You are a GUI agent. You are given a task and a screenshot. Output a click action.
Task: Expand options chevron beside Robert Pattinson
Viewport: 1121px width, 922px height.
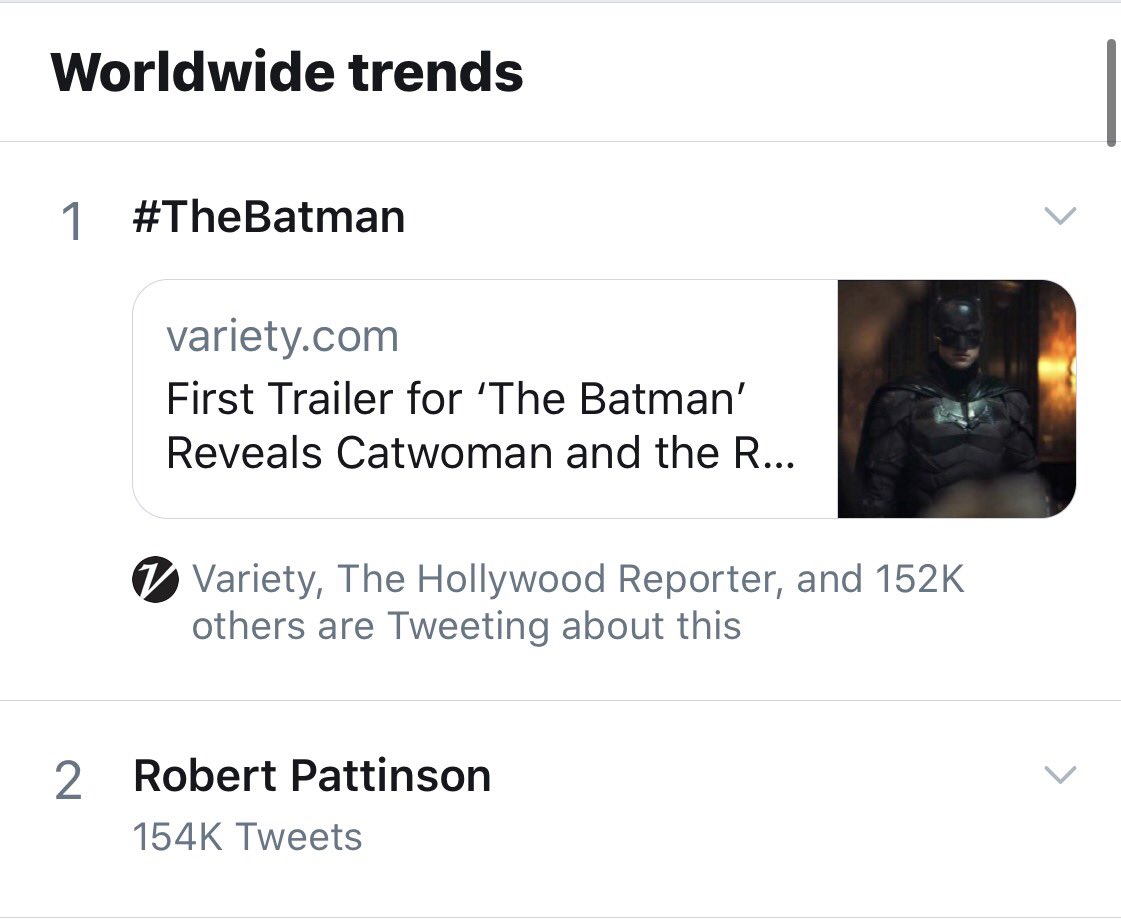tap(1060, 774)
